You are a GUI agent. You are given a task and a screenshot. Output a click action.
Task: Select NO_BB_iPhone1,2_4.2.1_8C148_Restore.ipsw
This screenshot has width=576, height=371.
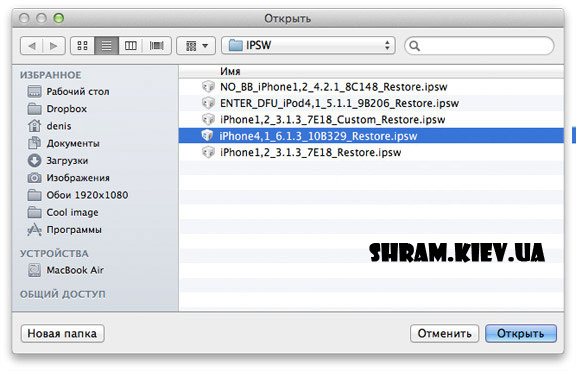click(x=371, y=87)
